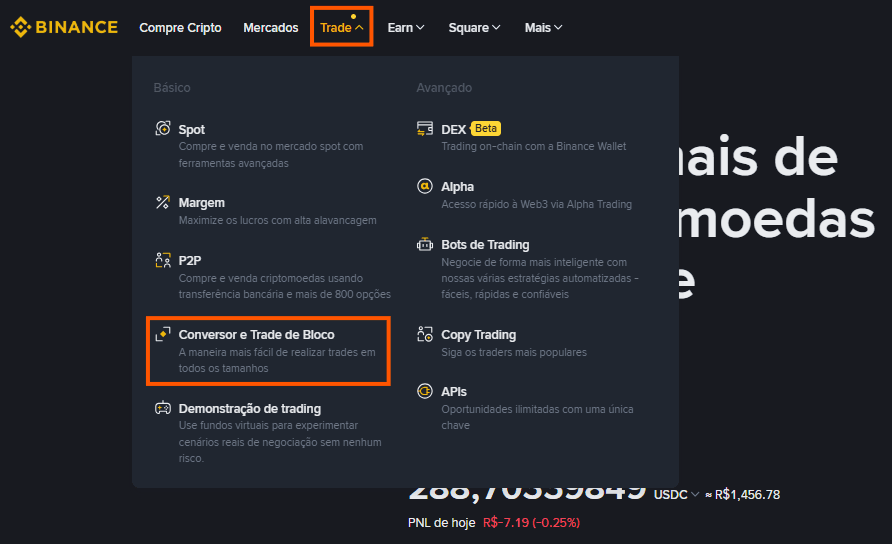Image resolution: width=892 pixels, height=544 pixels.
Task: Click the PNL de hoje label
Action: point(441,522)
